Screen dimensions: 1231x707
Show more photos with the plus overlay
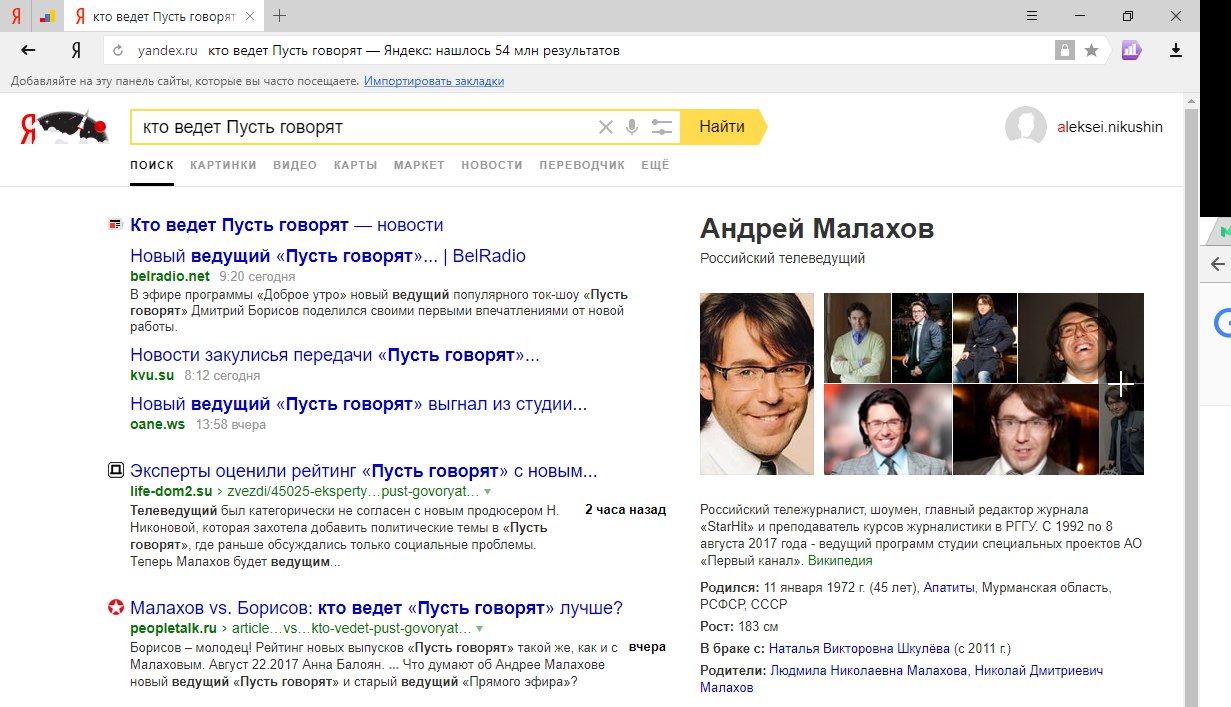point(1121,383)
